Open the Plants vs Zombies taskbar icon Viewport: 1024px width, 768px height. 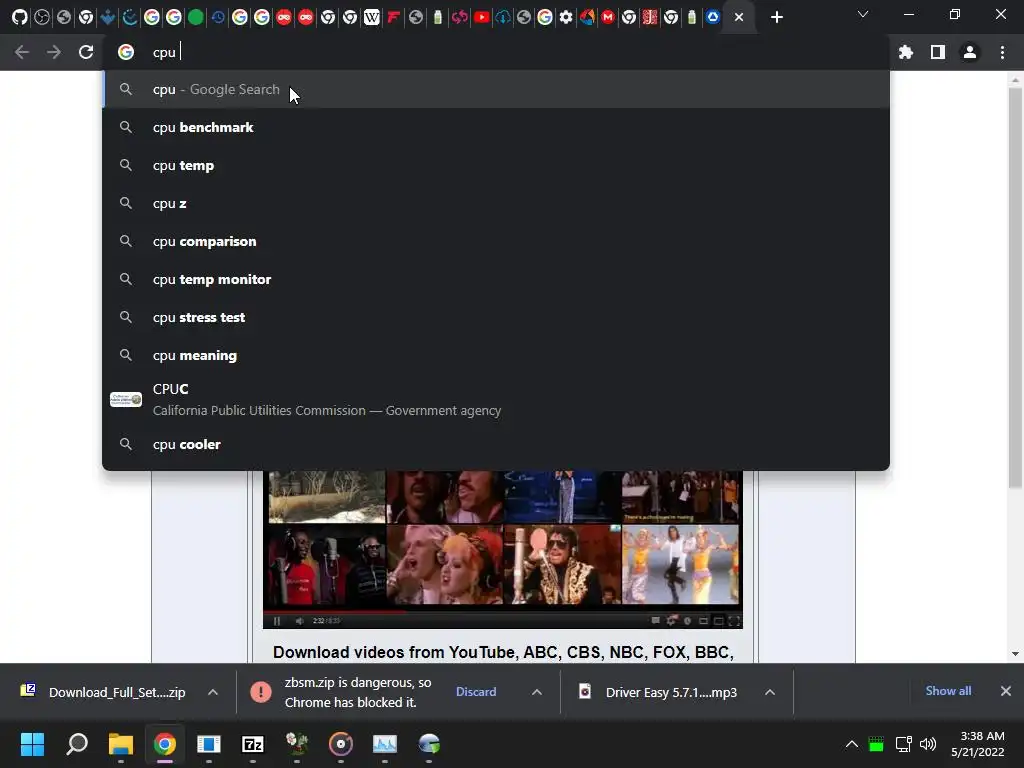tap(297, 744)
